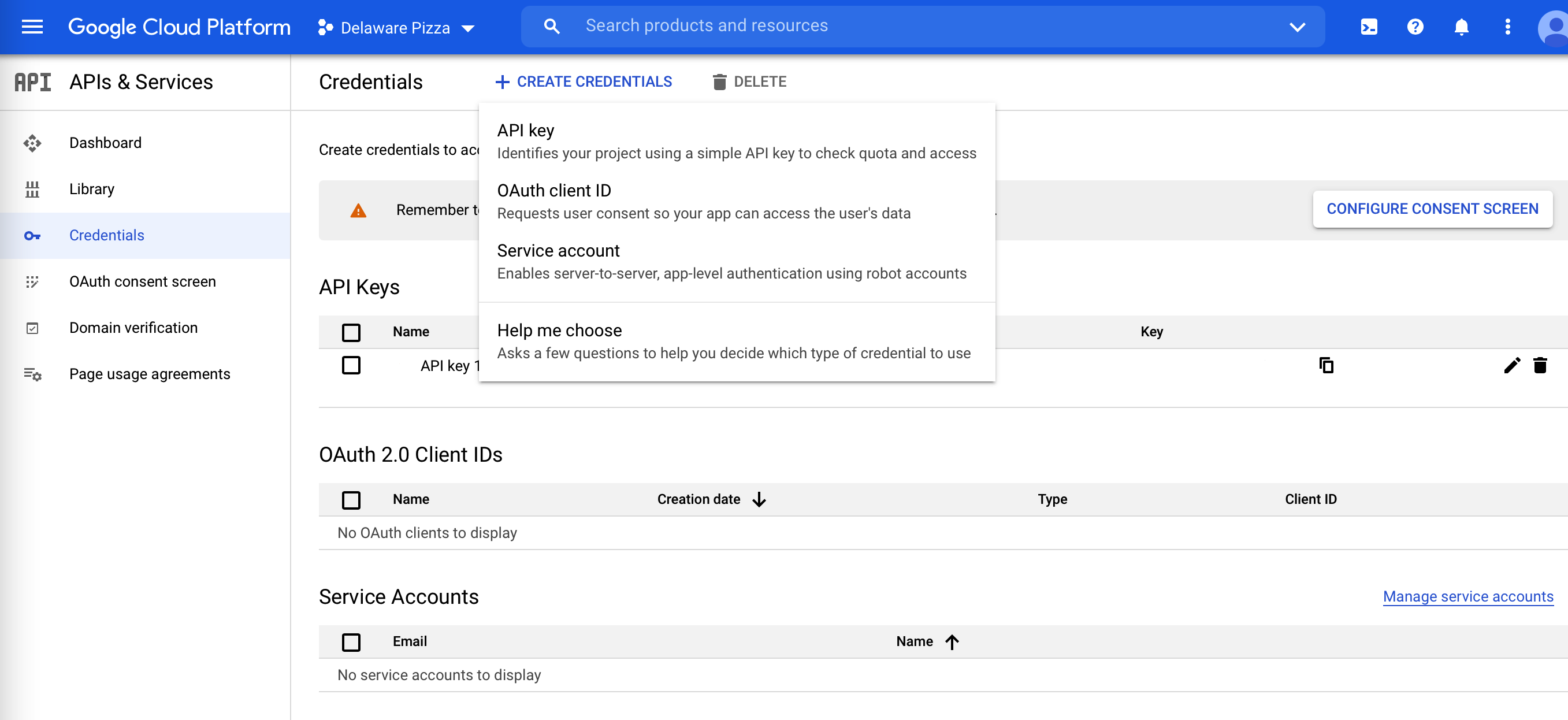Image resolution: width=1568 pixels, height=720 pixels.
Task: Edit API key 1 with pencil icon
Action: pyautogui.click(x=1512, y=366)
